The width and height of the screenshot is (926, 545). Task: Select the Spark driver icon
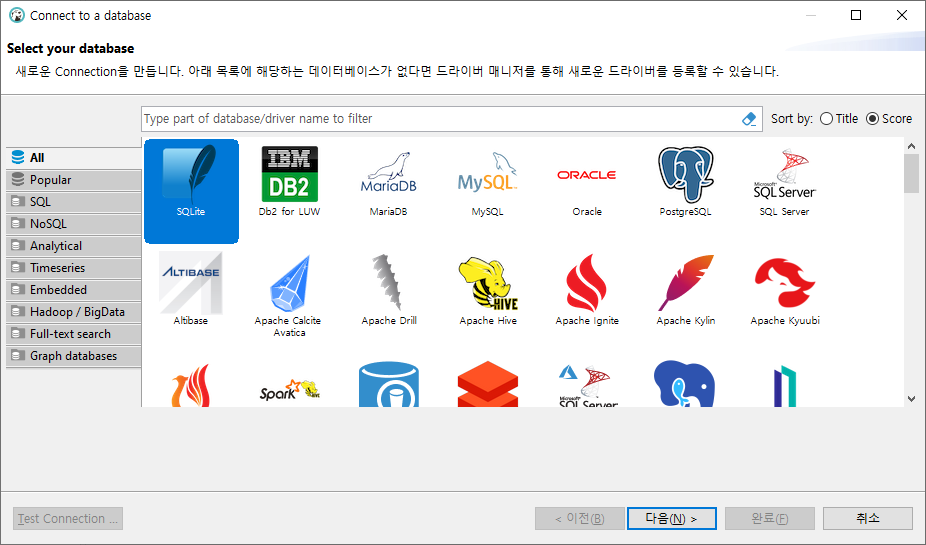pos(289,390)
